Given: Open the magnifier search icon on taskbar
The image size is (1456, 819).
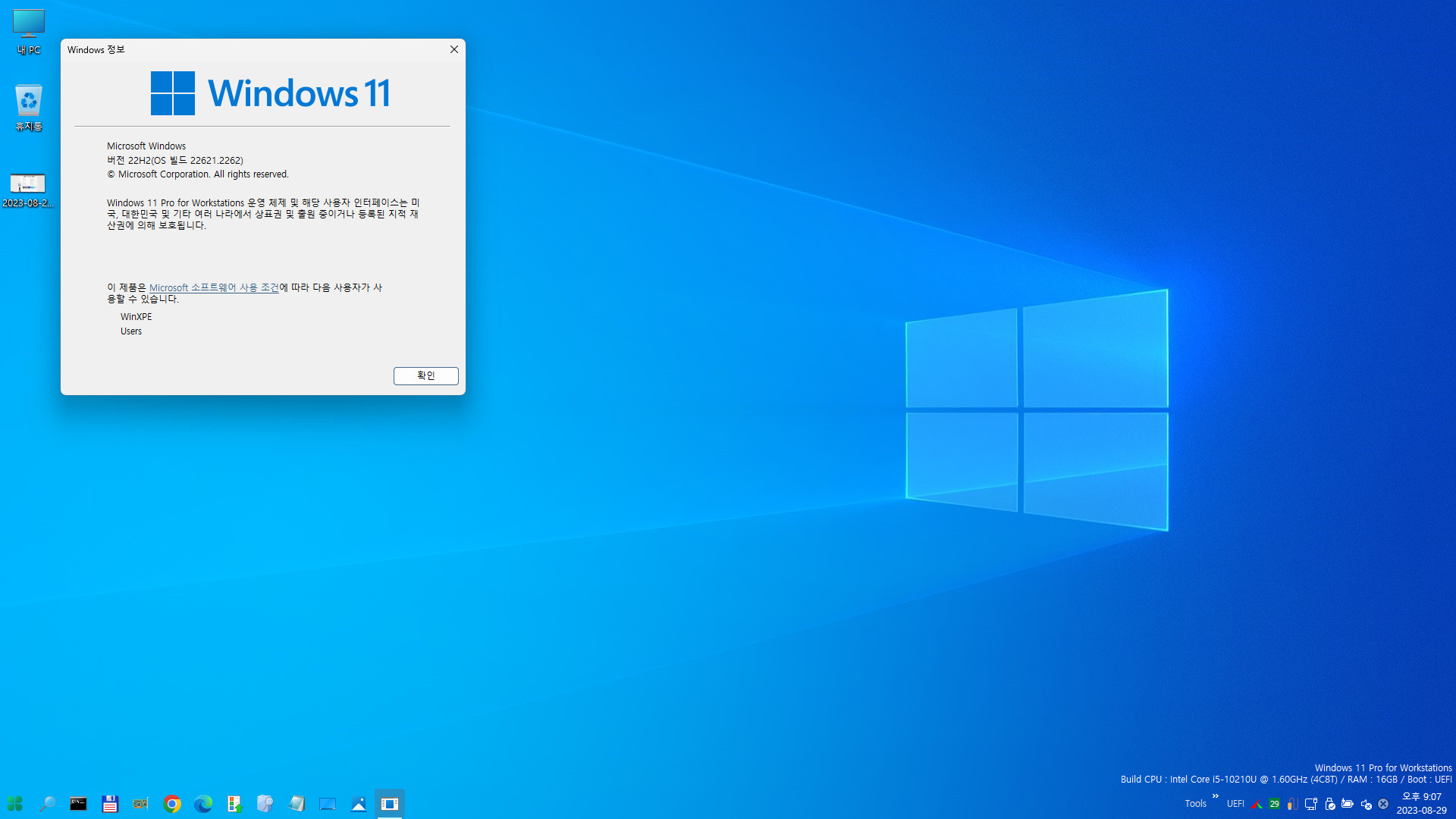Looking at the screenshot, I should coord(47,804).
